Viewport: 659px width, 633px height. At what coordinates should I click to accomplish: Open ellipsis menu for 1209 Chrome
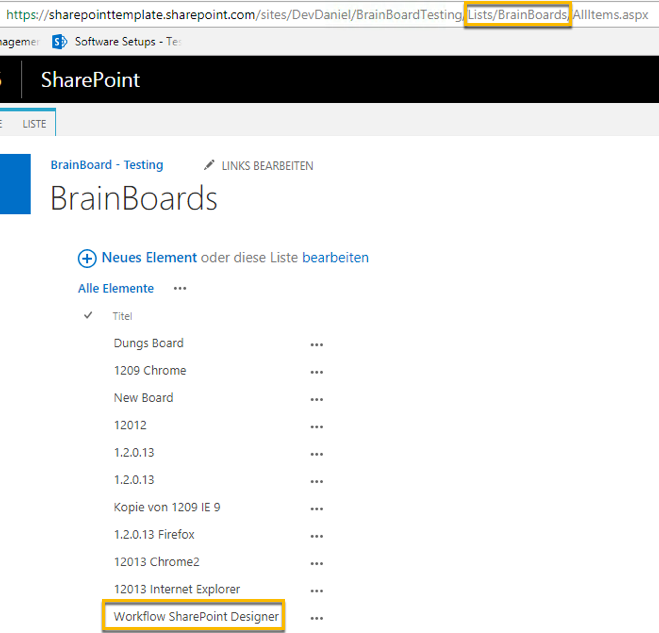[x=316, y=372]
